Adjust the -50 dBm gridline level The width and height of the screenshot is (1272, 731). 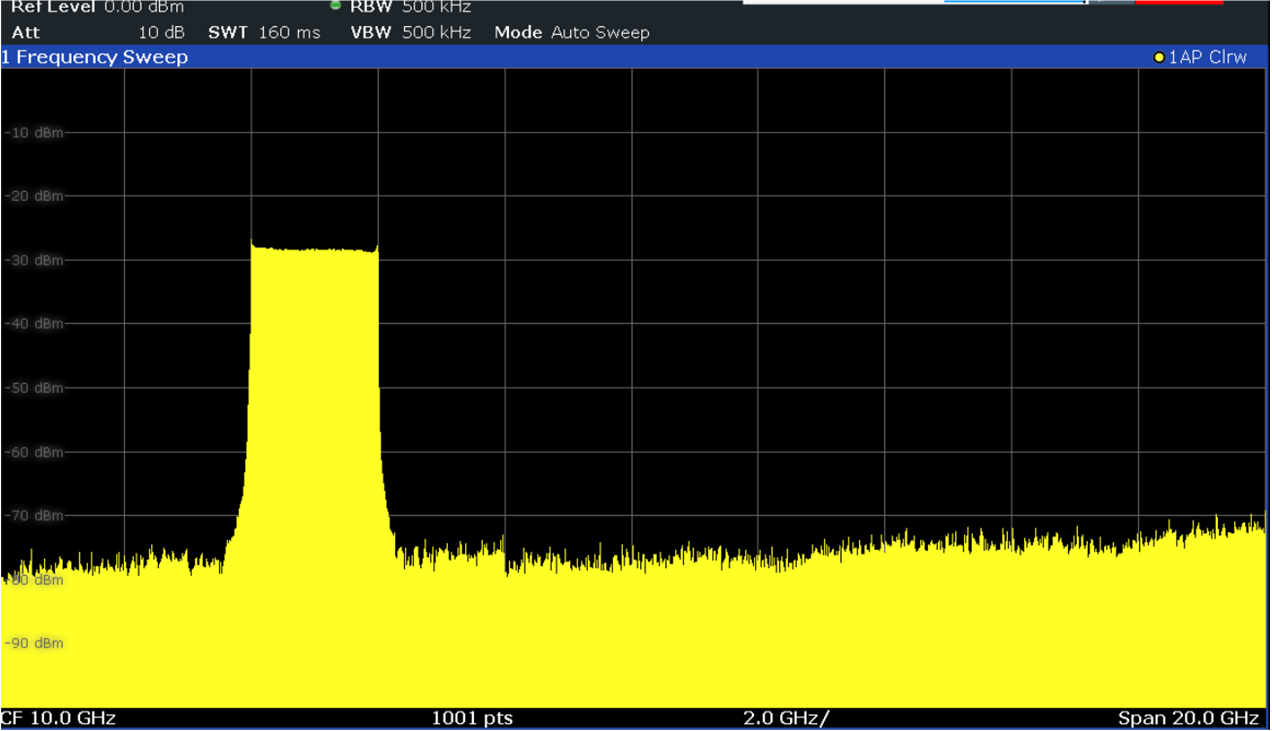[36, 387]
